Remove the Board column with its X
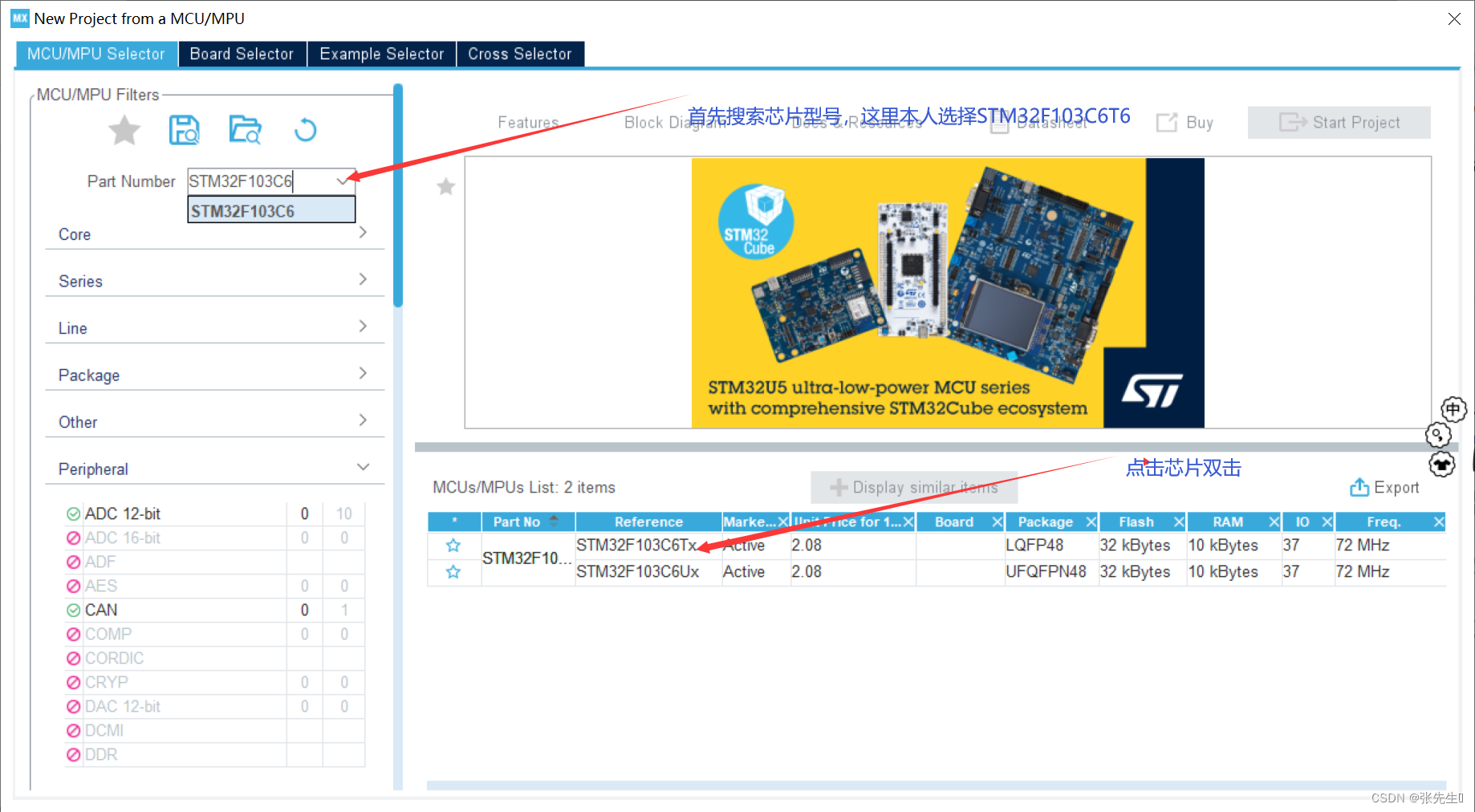 click(x=998, y=522)
